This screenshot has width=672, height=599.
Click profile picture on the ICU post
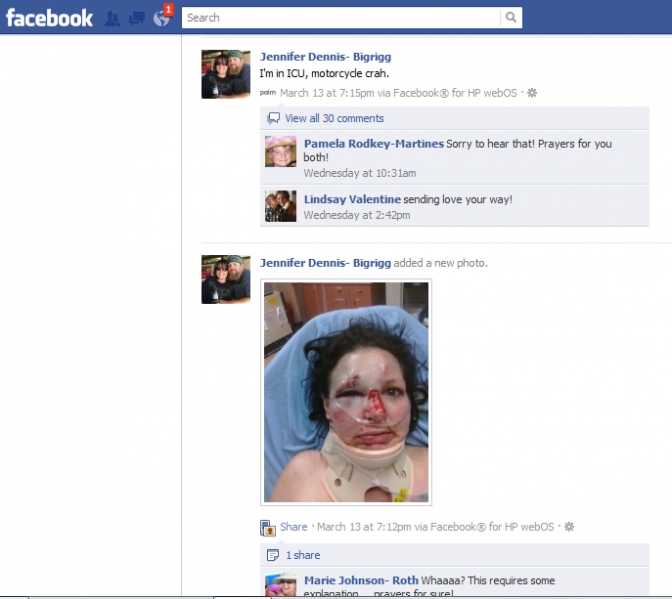pos(225,74)
